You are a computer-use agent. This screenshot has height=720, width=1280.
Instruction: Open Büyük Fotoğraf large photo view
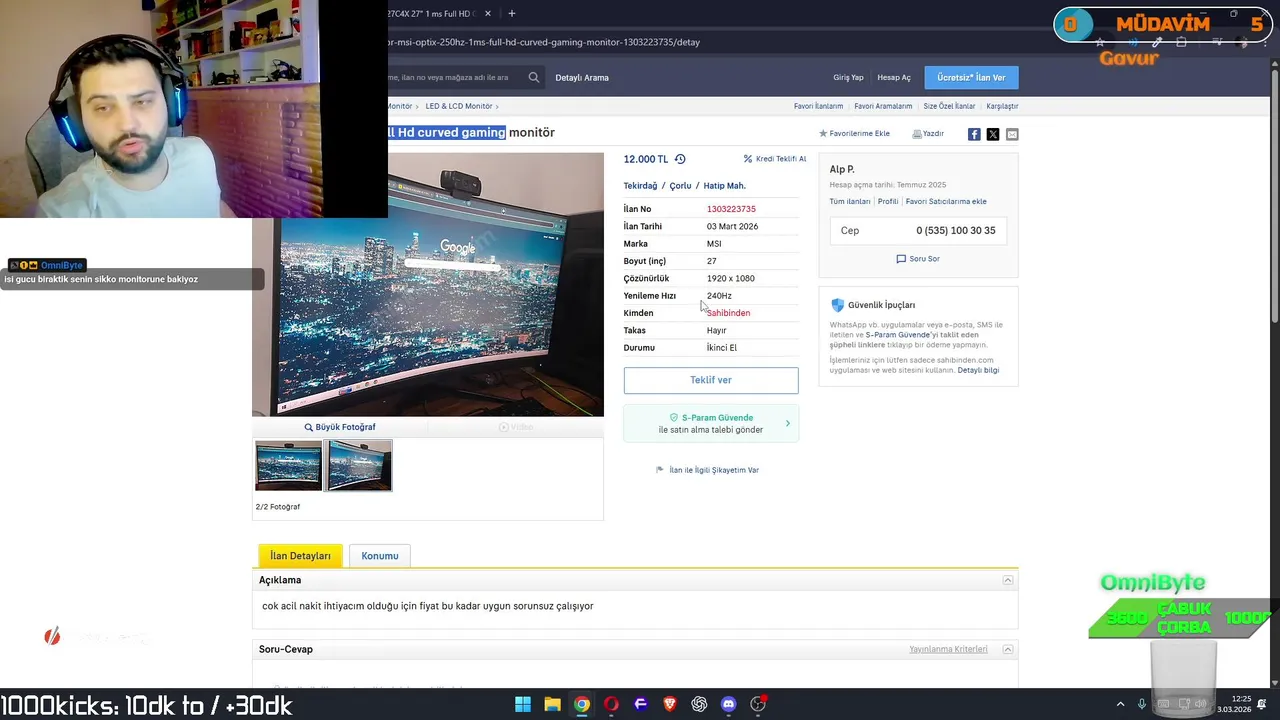[x=340, y=427]
